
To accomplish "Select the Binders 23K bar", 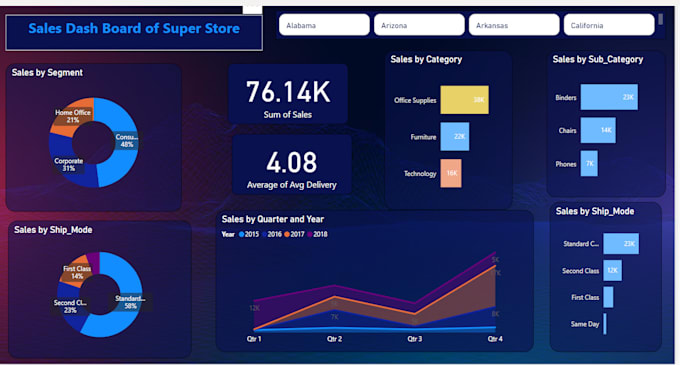I will [609, 97].
